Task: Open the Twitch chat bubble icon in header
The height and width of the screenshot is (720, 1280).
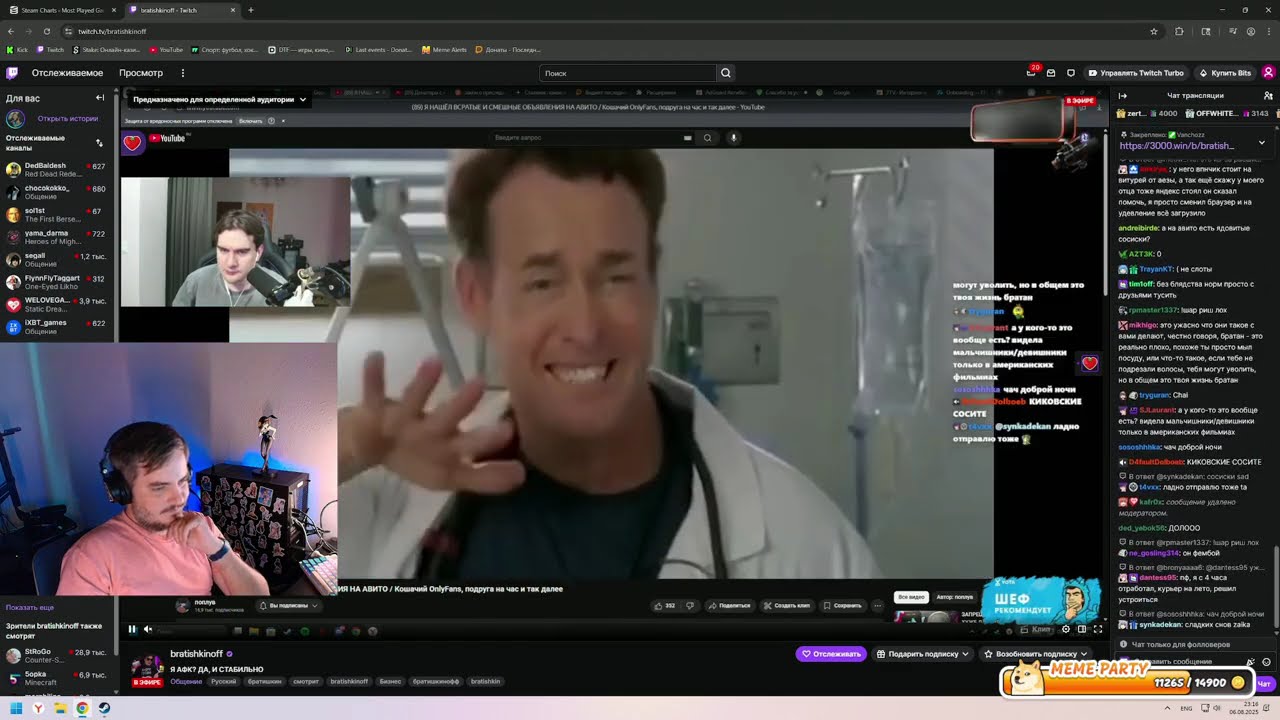Action: (x=1071, y=73)
